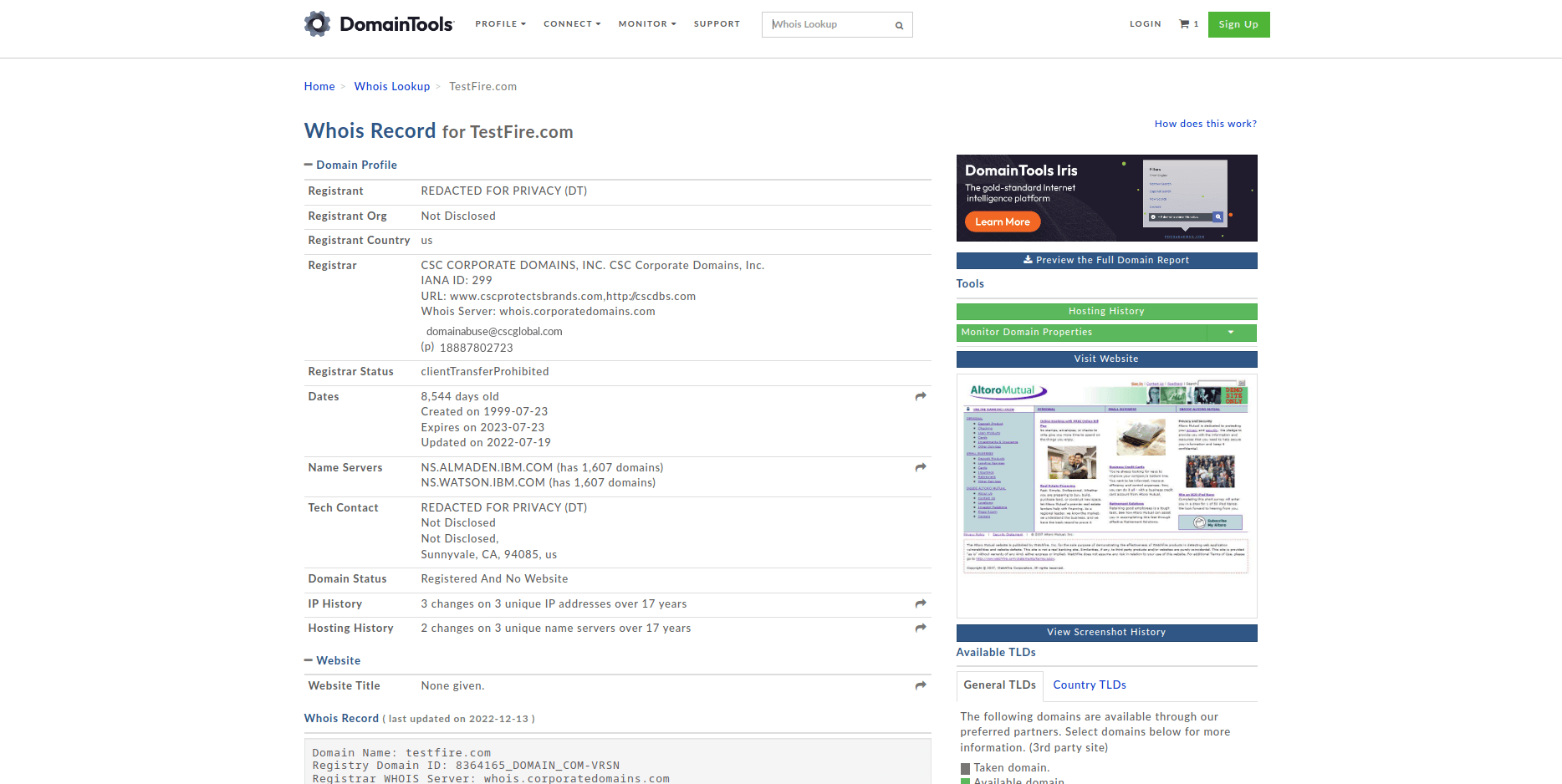Click the download icon on Preview the Full Domain Report

point(1028,259)
